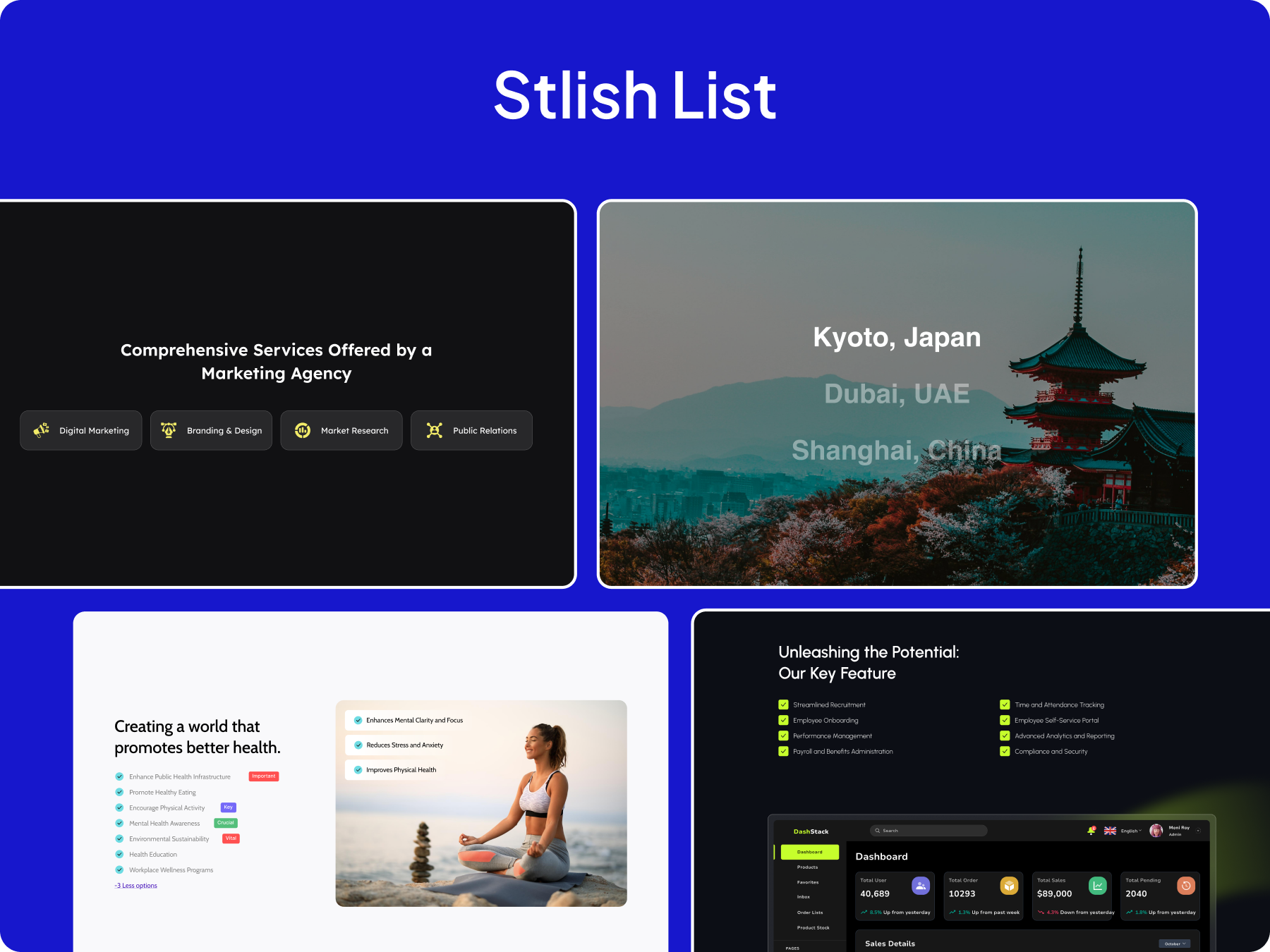Select the Market Research chart icon
Screen dimensions: 1270x952
[302, 430]
